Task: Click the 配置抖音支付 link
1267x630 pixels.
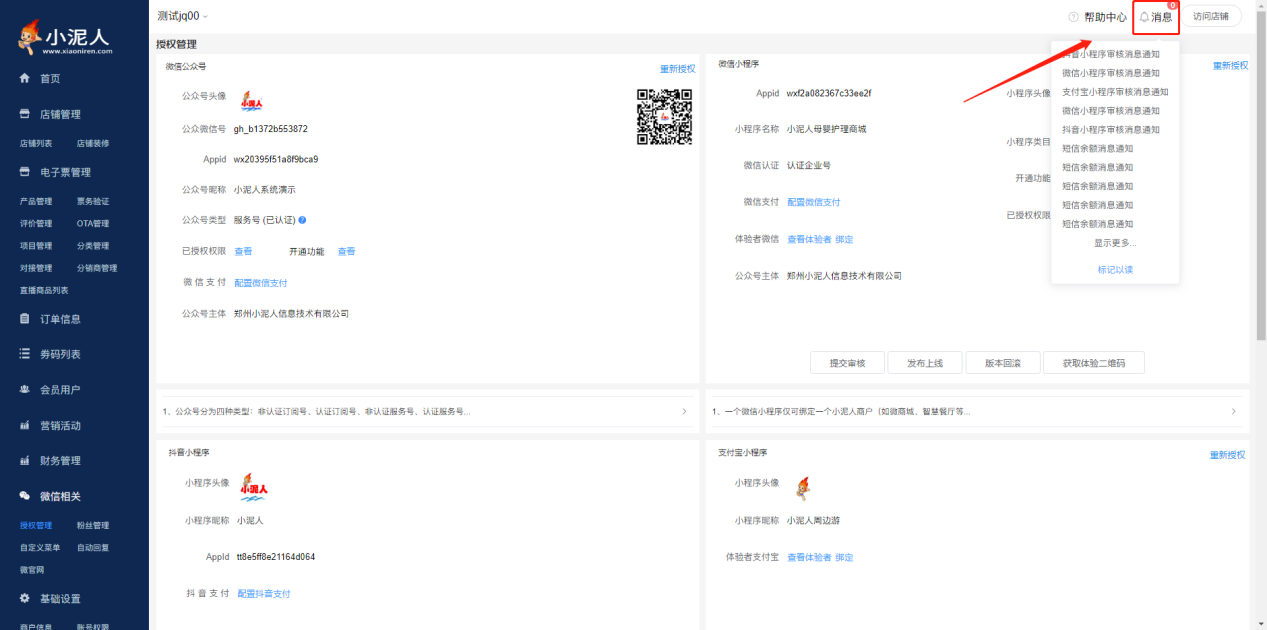Action: [x=264, y=594]
